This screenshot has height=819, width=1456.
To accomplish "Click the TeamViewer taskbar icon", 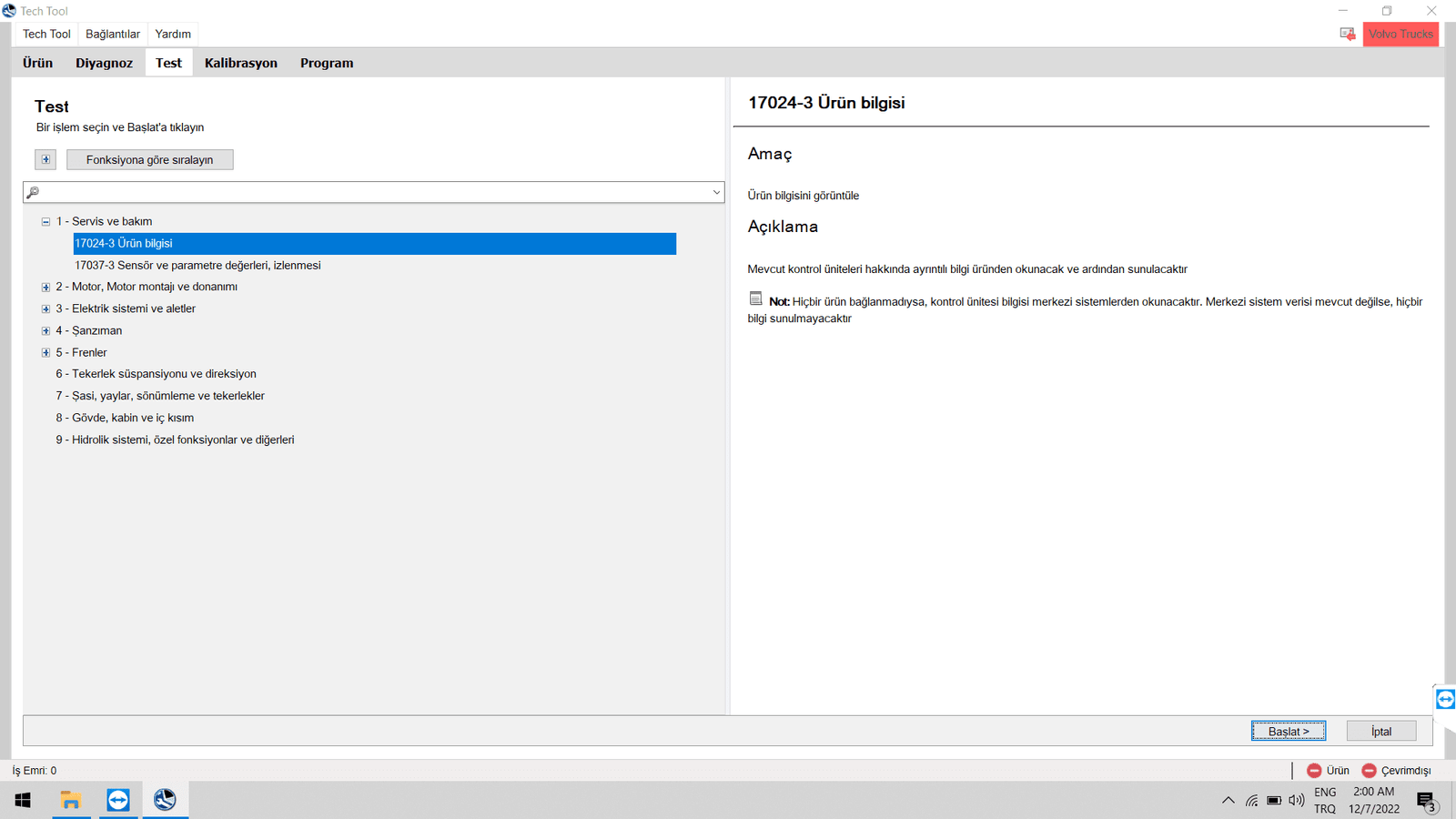I will [118, 800].
